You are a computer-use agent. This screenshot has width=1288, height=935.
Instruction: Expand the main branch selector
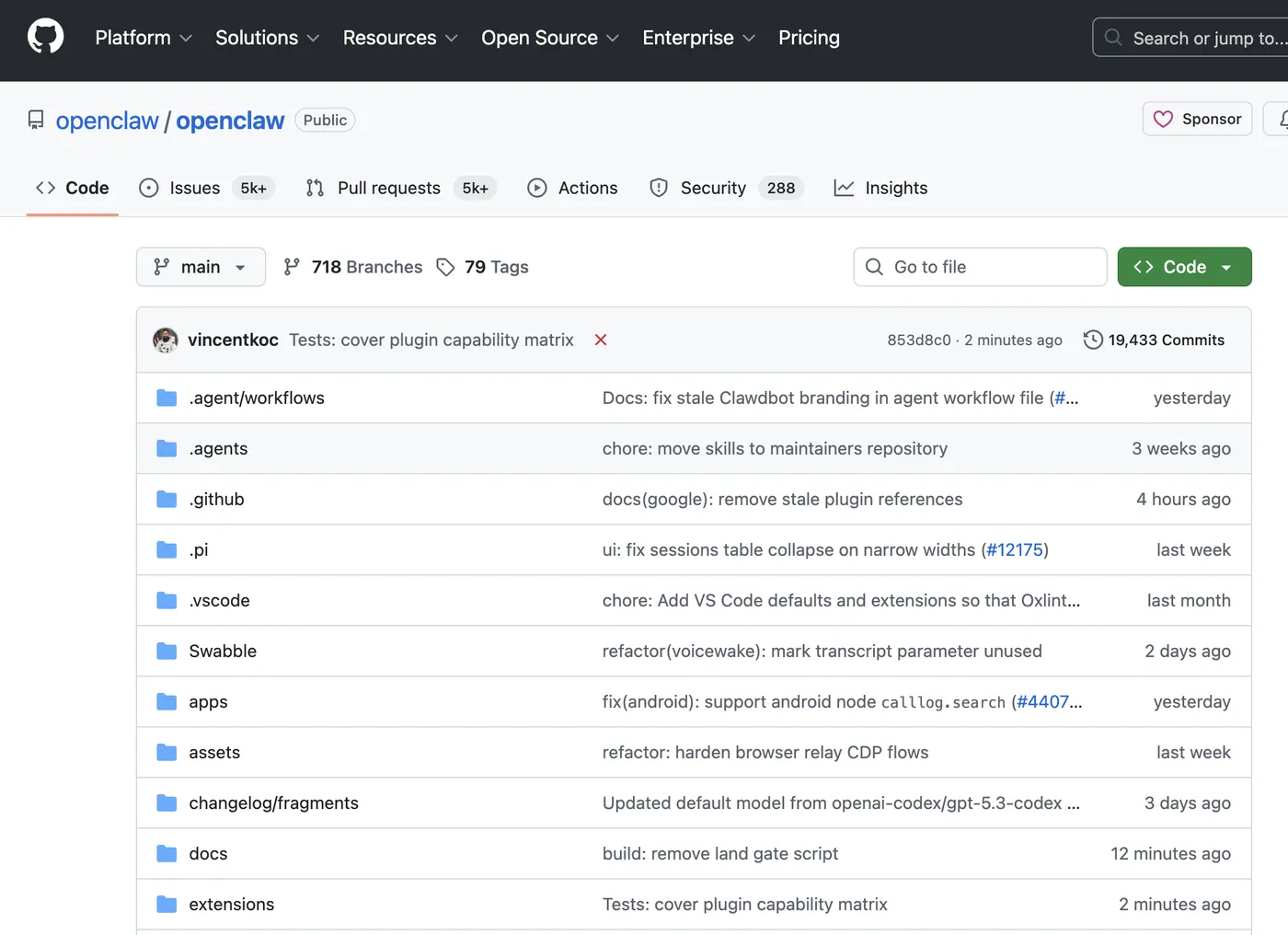[201, 267]
